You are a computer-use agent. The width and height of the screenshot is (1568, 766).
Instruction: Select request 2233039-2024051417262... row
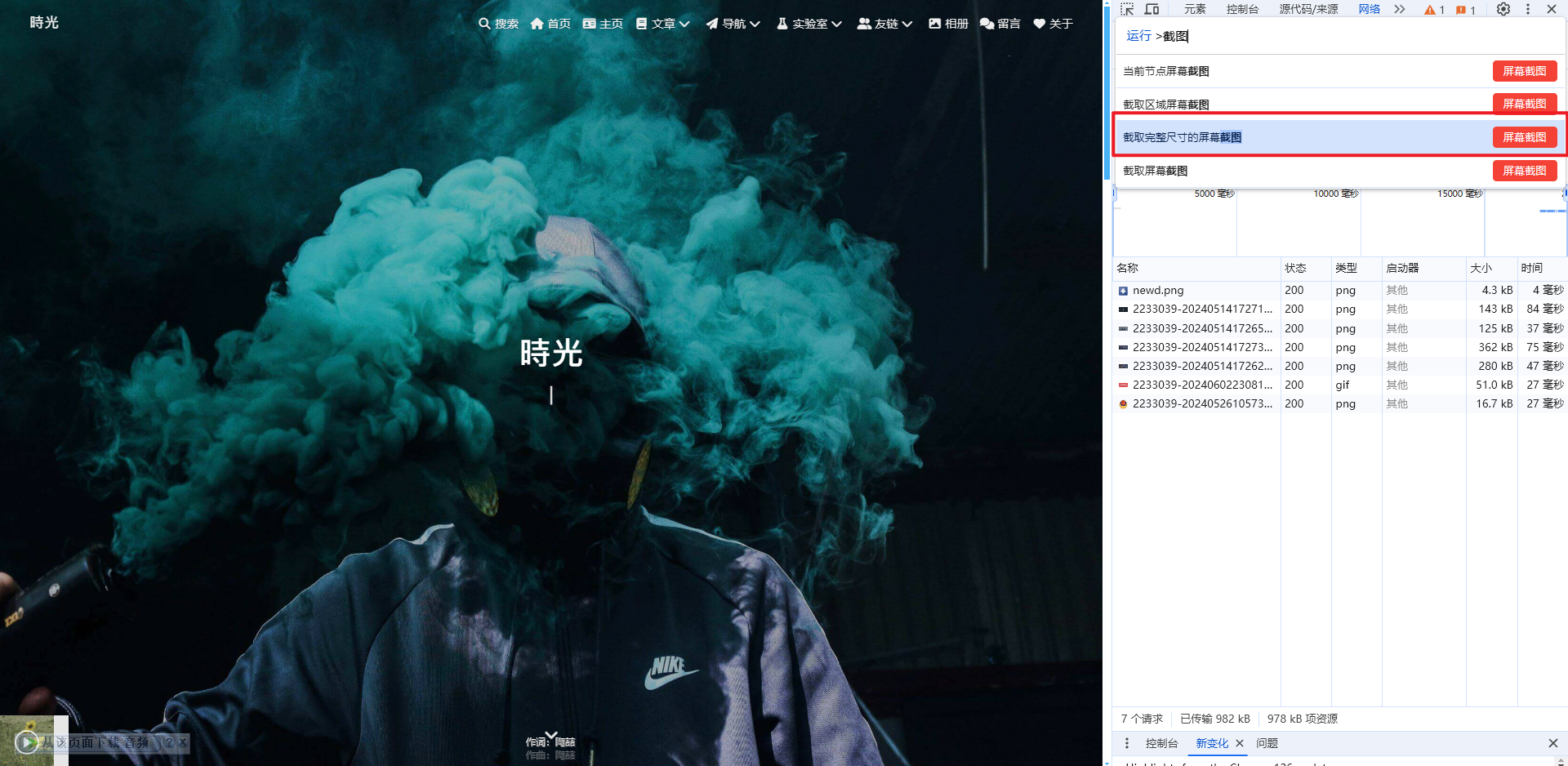click(x=1339, y=366)
